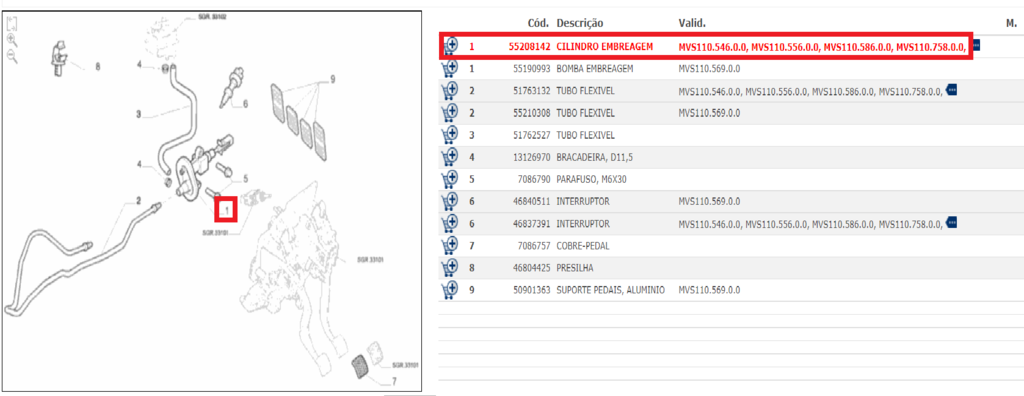The width and height of the screenshot is (1024, 396).
Task: Expand validity list for CILINDRO EMBREAGEM
Action: click(x=976, y=46)
